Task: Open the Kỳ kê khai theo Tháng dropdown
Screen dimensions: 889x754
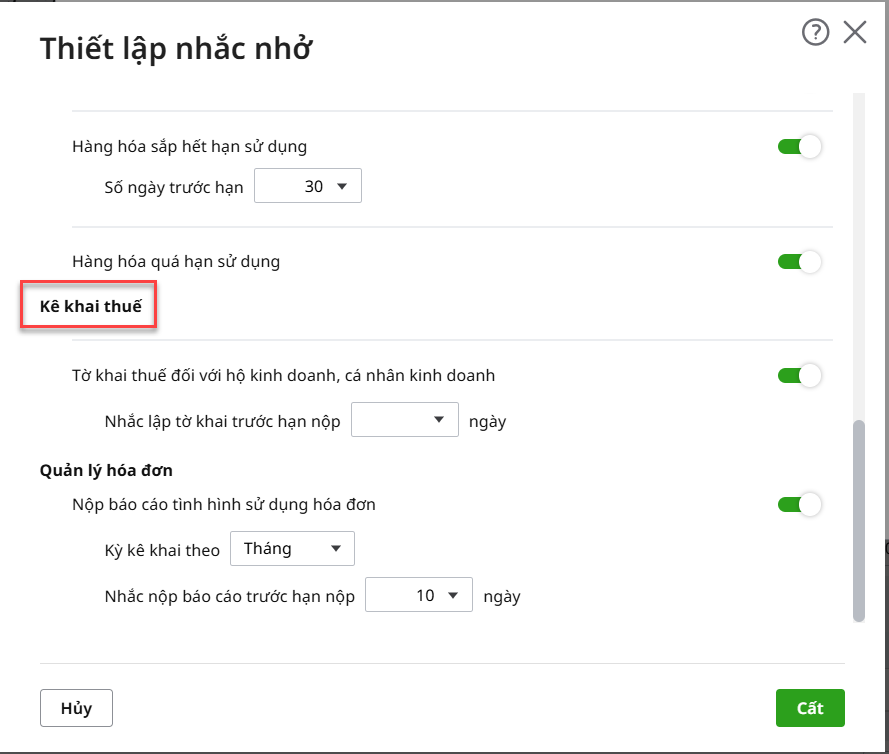Action: tap(292, 549)
